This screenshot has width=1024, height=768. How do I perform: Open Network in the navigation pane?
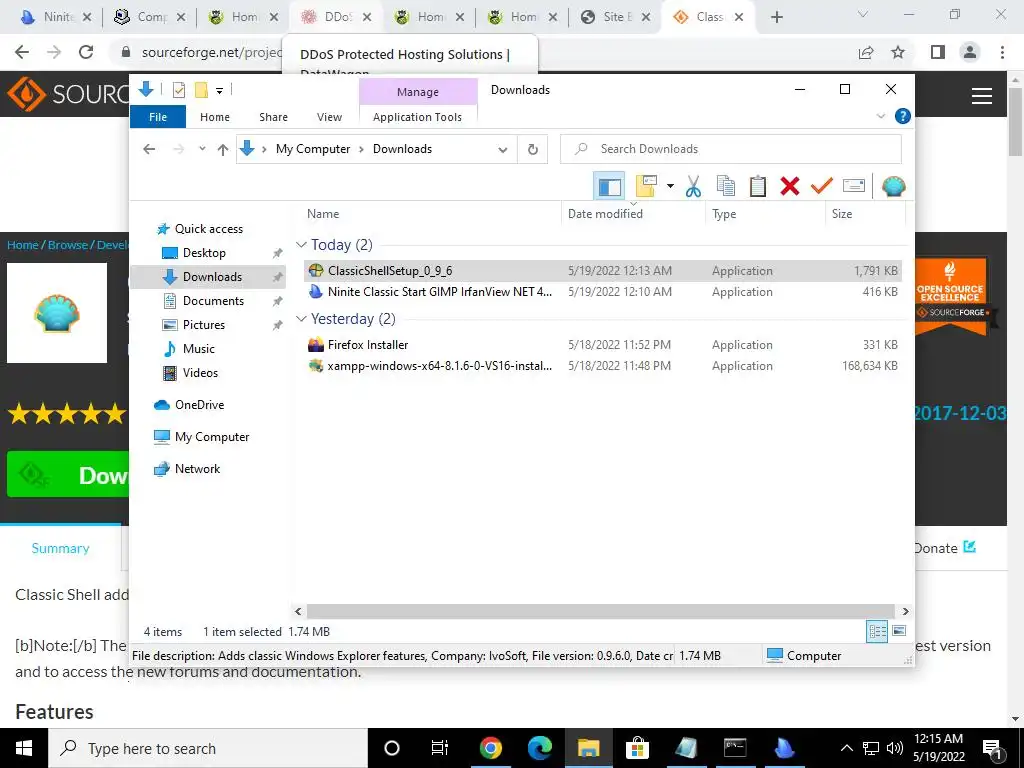(x=197, y=469)
